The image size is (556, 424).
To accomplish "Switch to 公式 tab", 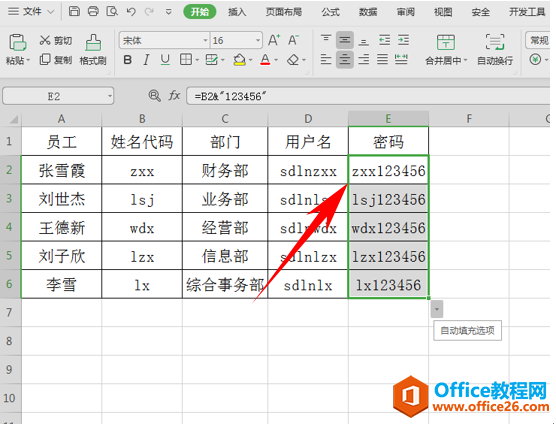I will click(330, 12).
